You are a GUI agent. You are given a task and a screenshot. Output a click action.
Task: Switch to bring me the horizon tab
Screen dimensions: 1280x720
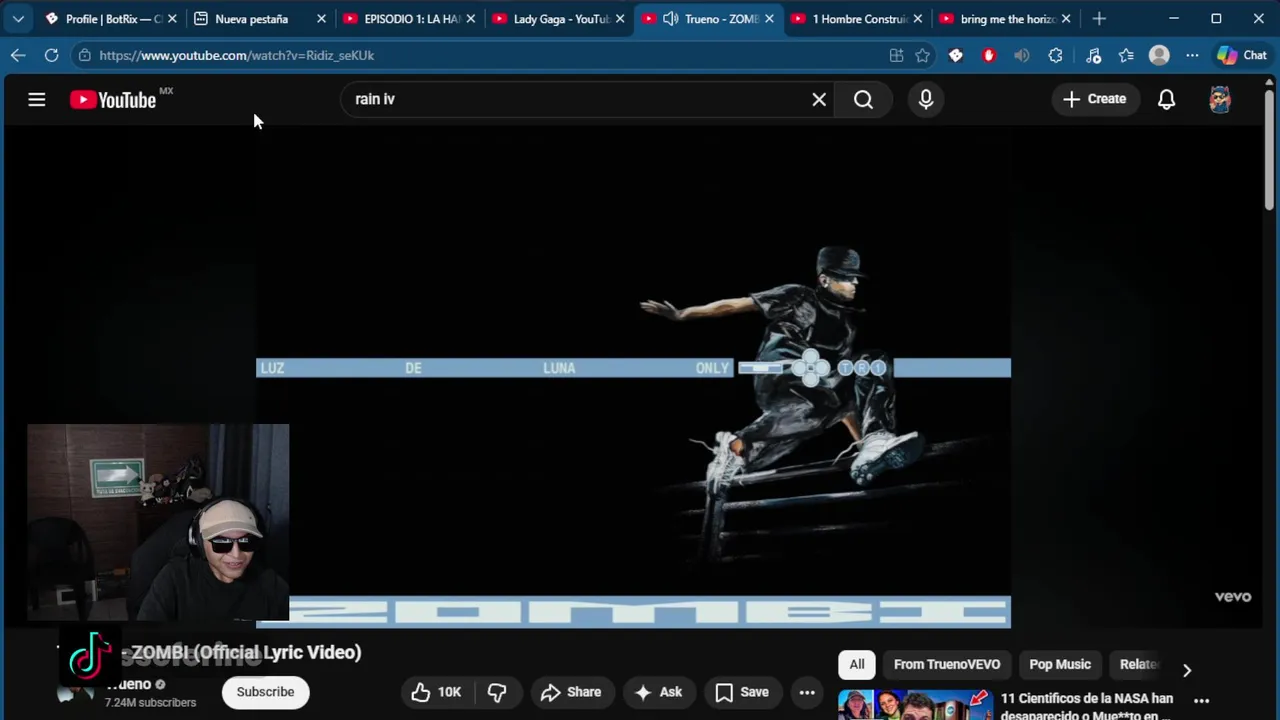pos(1007,18)
